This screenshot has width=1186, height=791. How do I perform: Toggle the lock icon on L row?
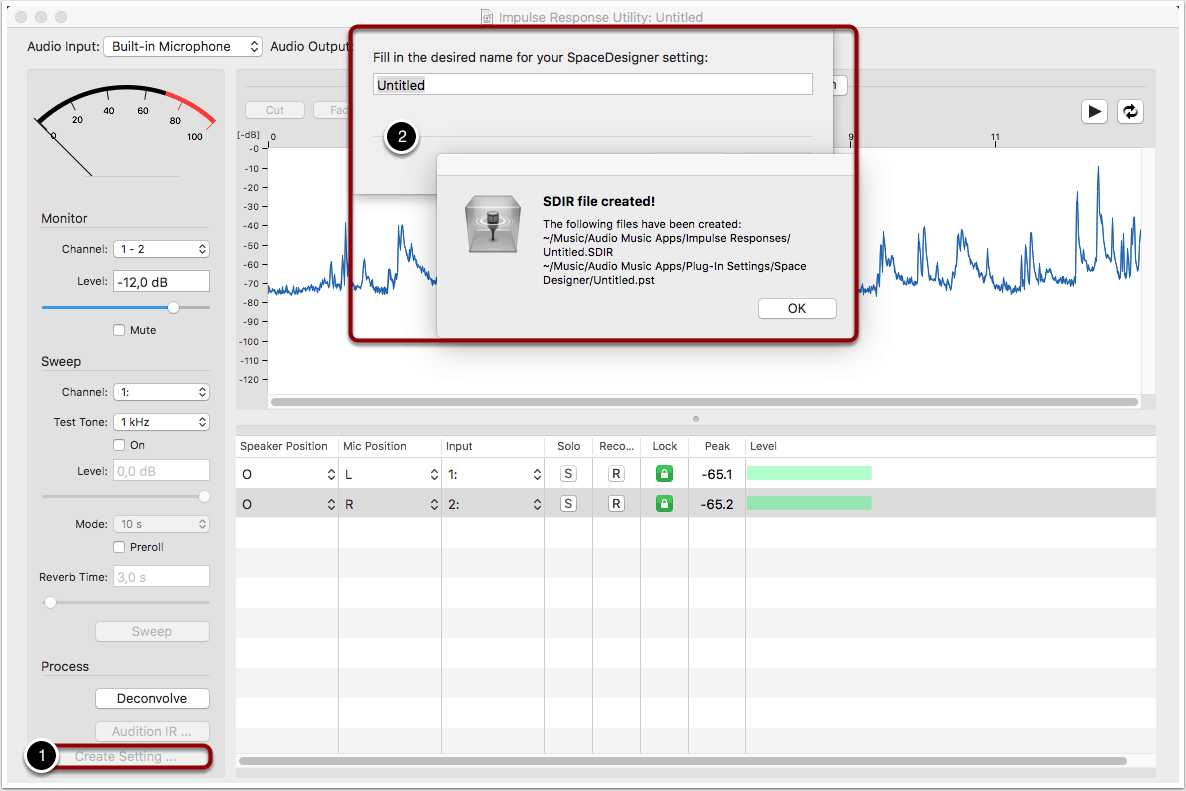pos(664,473)
